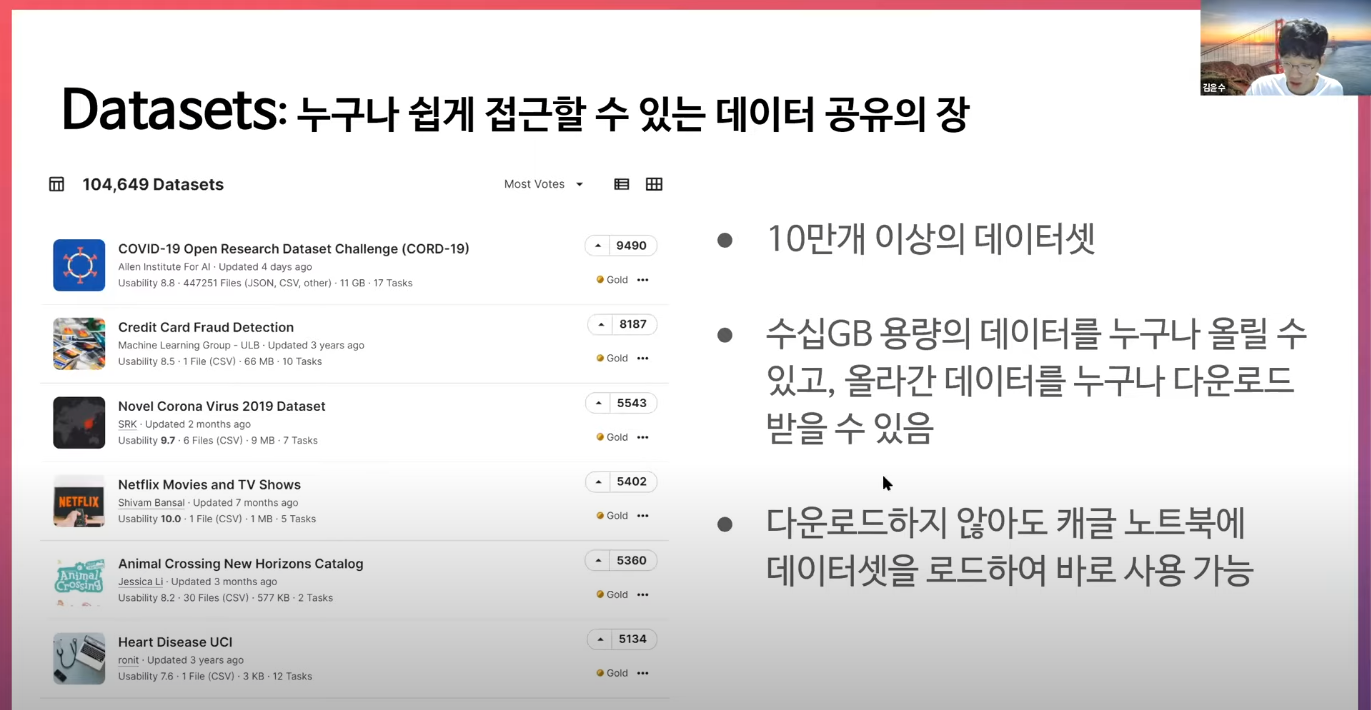The width and height of the screenshot is (1371, 710).
Task: Click text 'Allen Institute For AI'
Action: (x=164, y=267)
